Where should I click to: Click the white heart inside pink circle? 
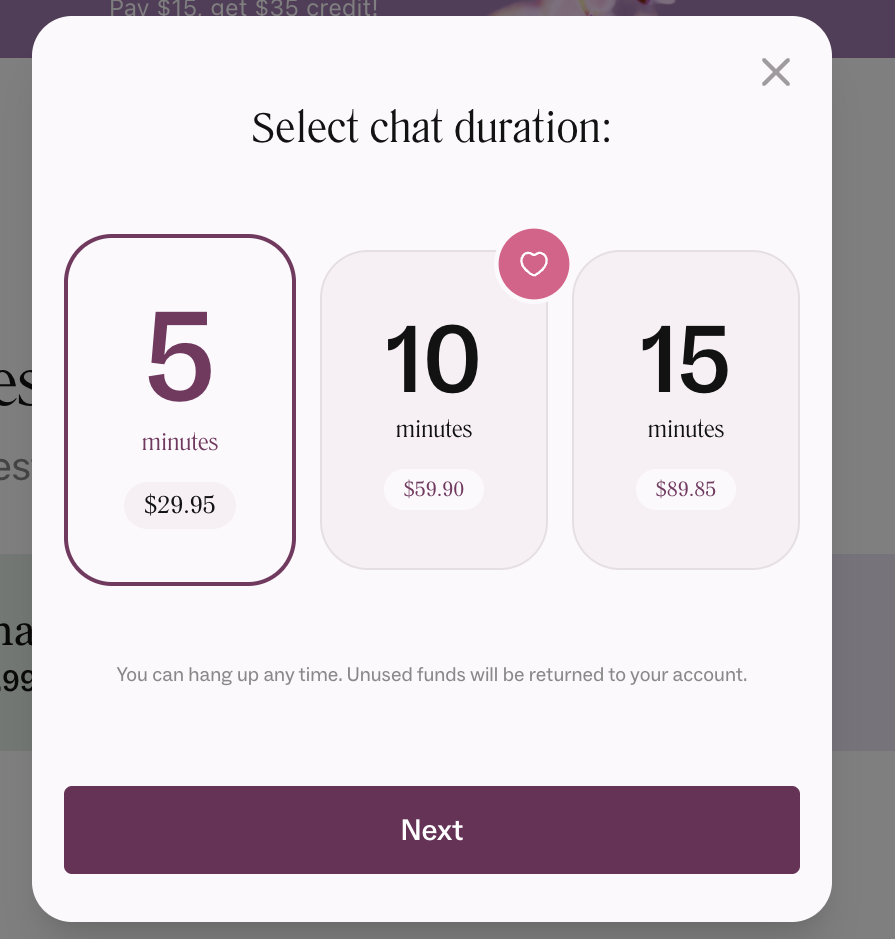point(533,263)
